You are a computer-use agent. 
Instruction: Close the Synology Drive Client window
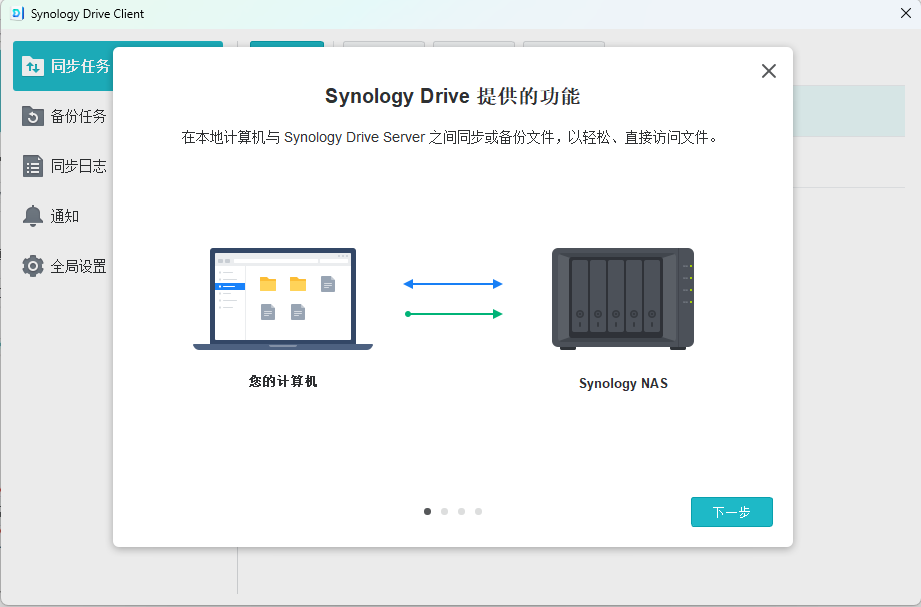coord(906,13)
